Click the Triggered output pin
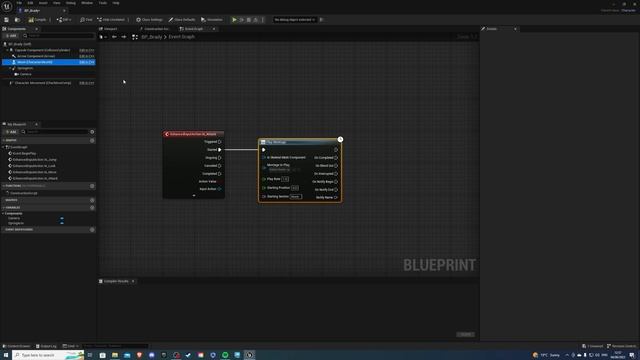 coord(220,142)
